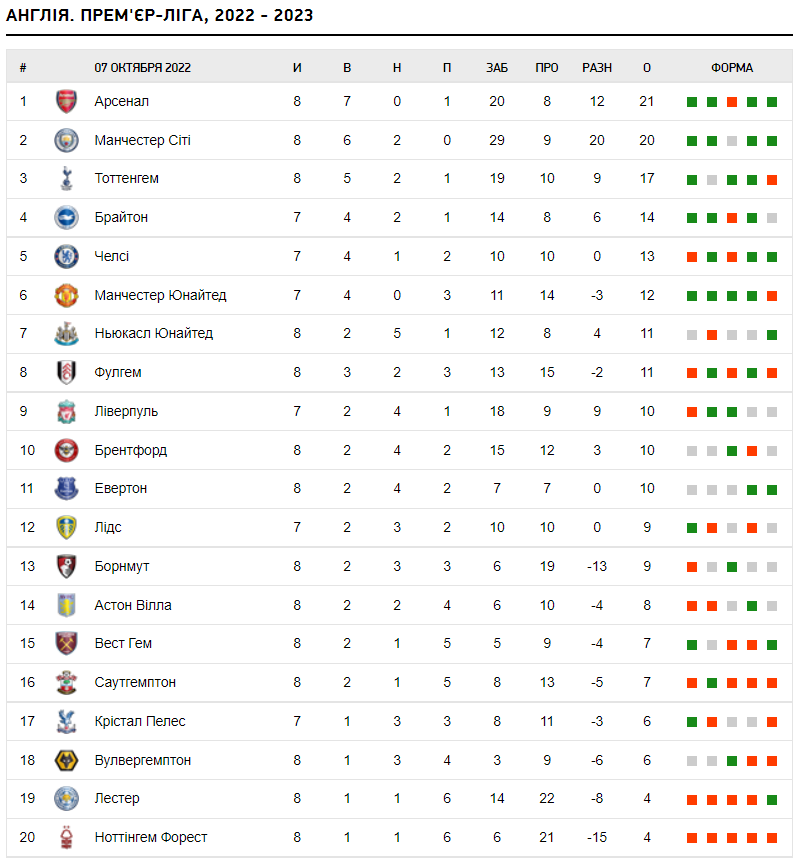This screenshot has width=799, height=865.
Task: Sort table by the ЗАБ column header
Action: point(497,68)
